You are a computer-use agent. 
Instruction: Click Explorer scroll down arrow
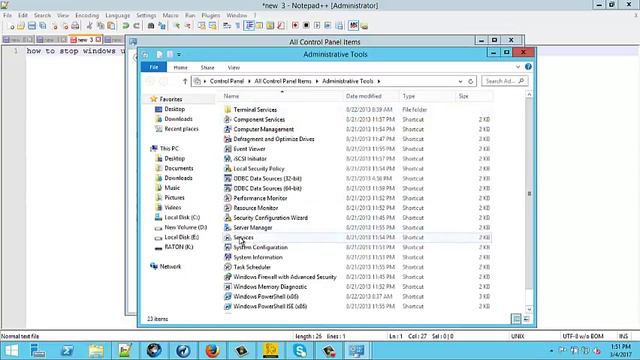(x=529, y=309)
